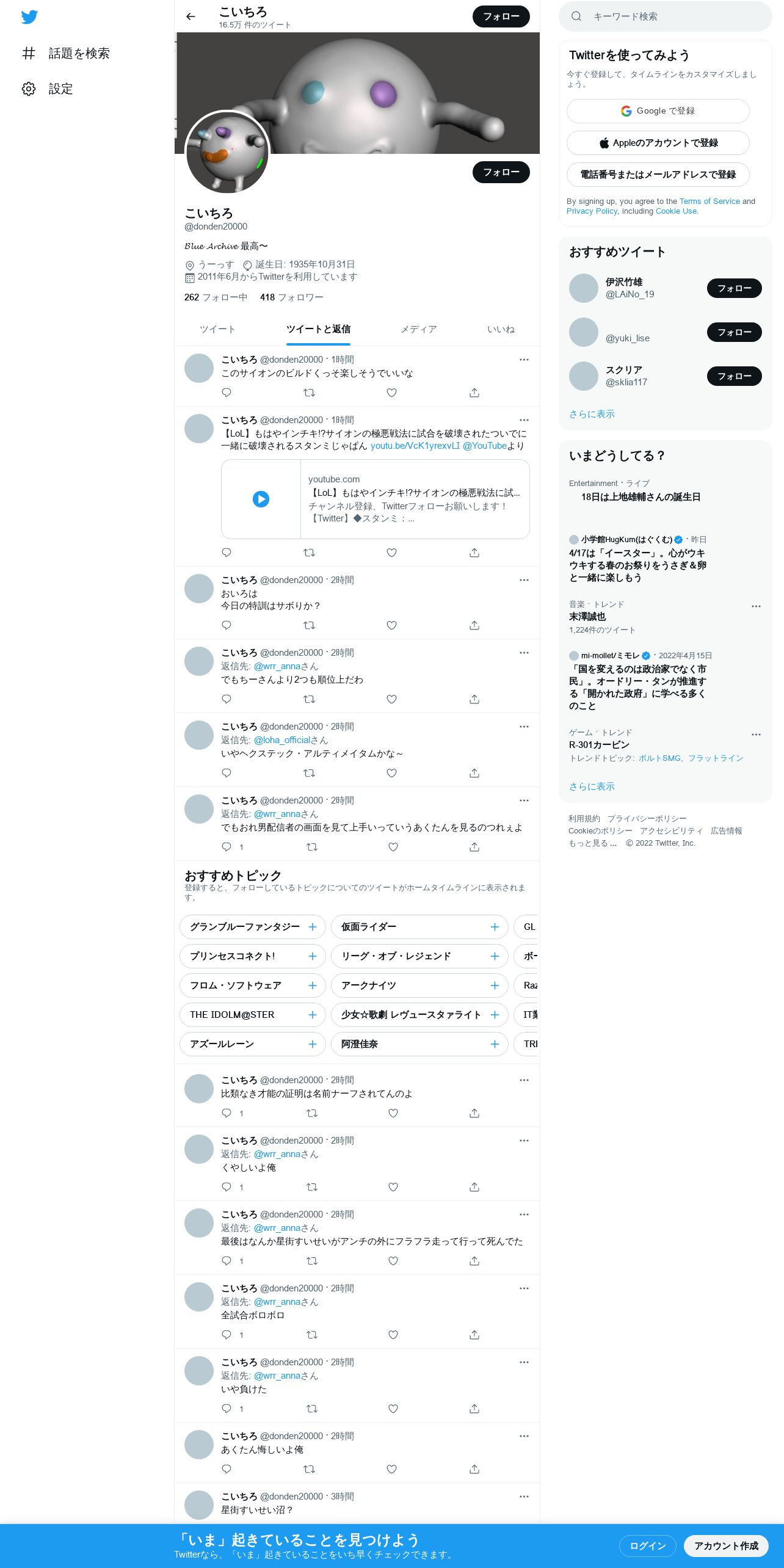
Task: Follow the プリンセスコネクト! topic plus
Action: (x=313, y=956)
